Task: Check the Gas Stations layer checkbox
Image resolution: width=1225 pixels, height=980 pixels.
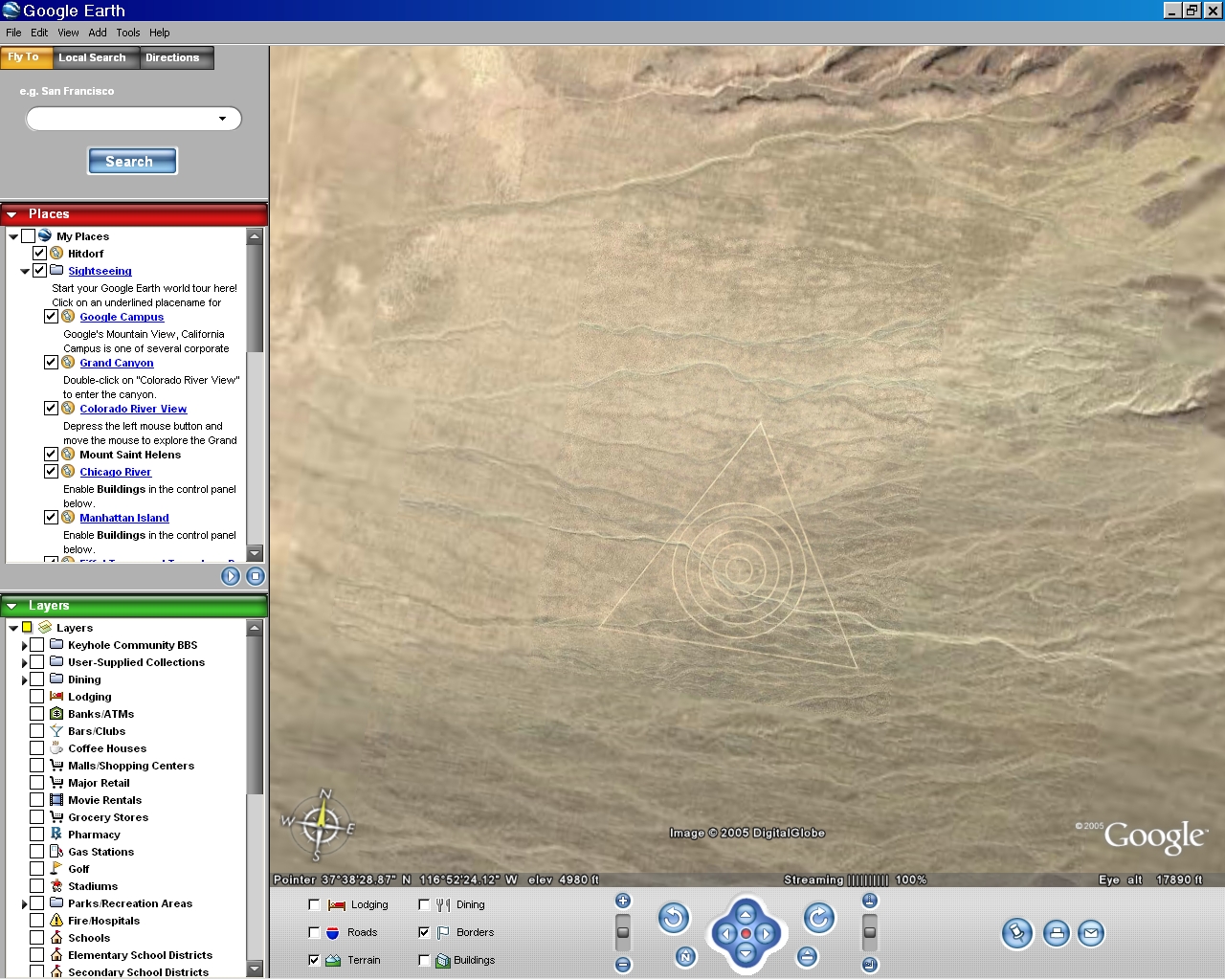Action: coord(36,852)
